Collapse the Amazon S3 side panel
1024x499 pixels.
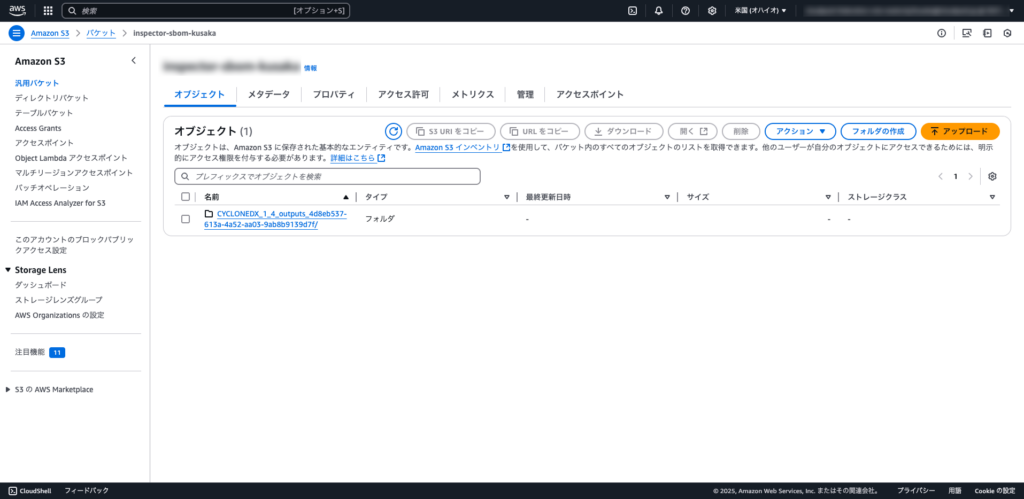(133, 61)
